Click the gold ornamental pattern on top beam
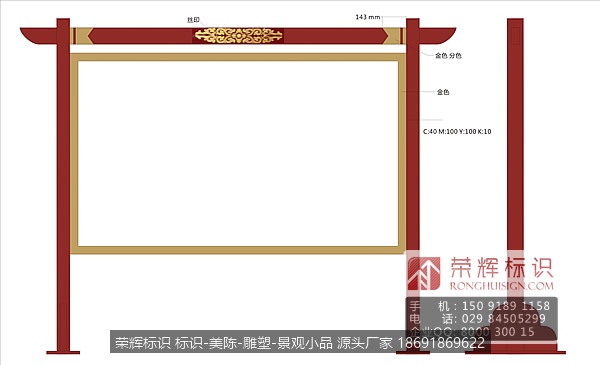Image resolution: width=600 pixels, height=365 pixels. click(238, 36)
